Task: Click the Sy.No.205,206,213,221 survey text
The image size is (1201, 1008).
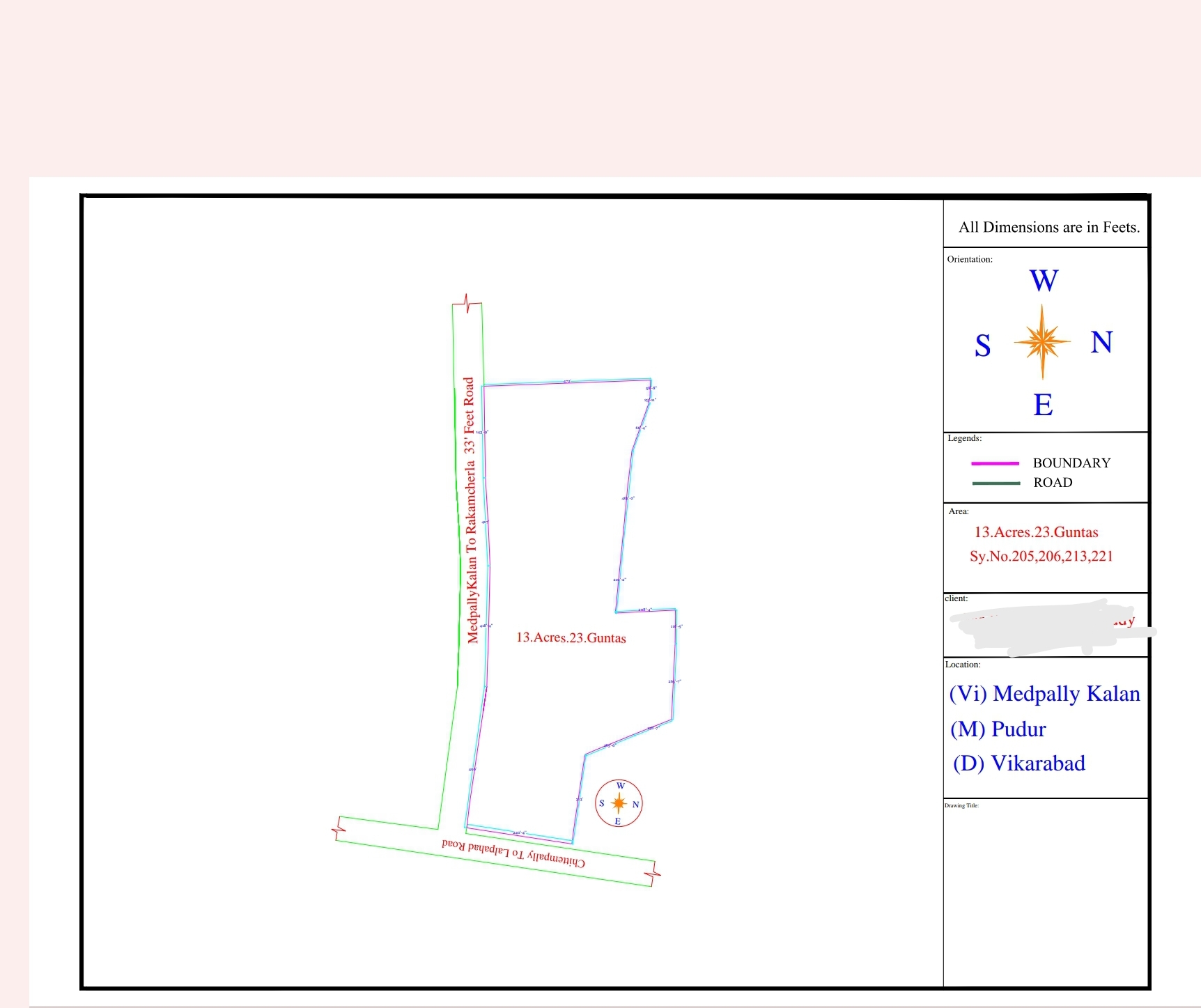Action: 1041,556
